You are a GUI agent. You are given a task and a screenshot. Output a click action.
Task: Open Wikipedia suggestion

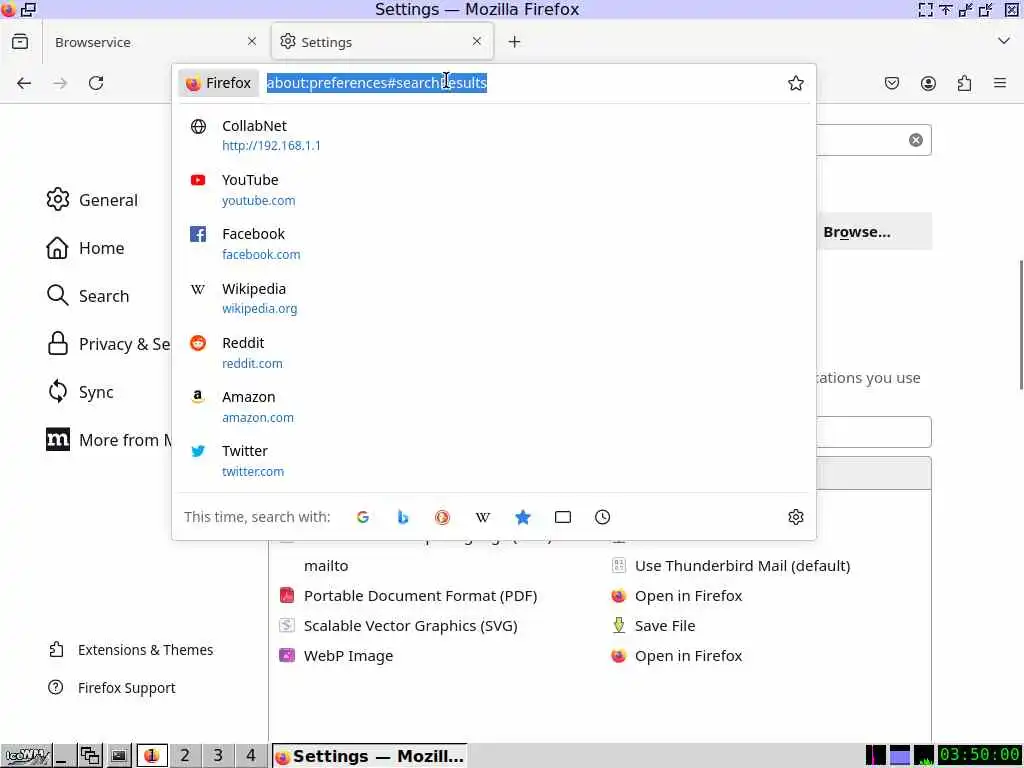coord(494,298)
